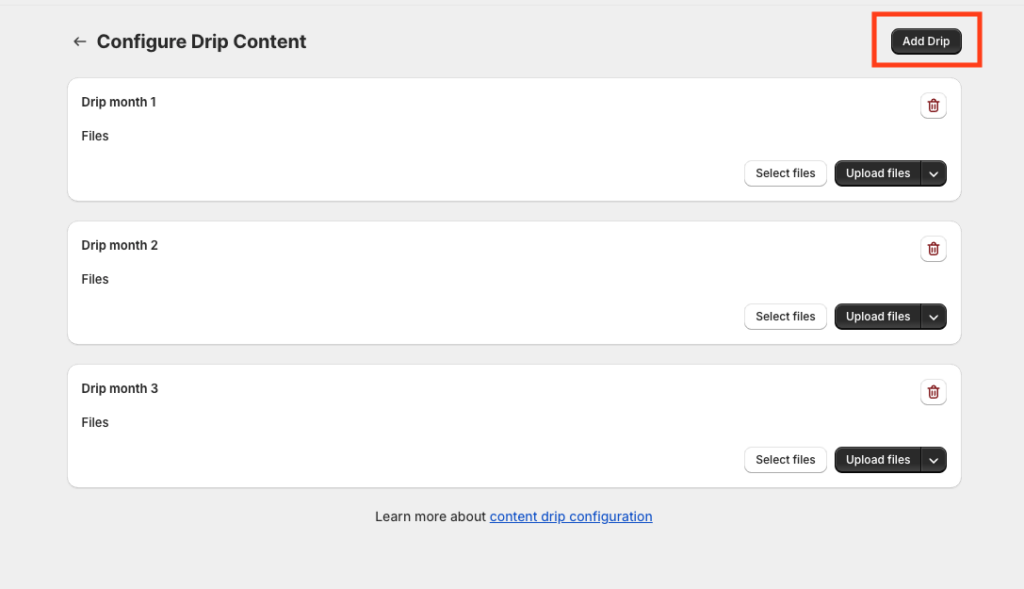Delete Drip month 3 with trash icon

click(x=933, y=392)
